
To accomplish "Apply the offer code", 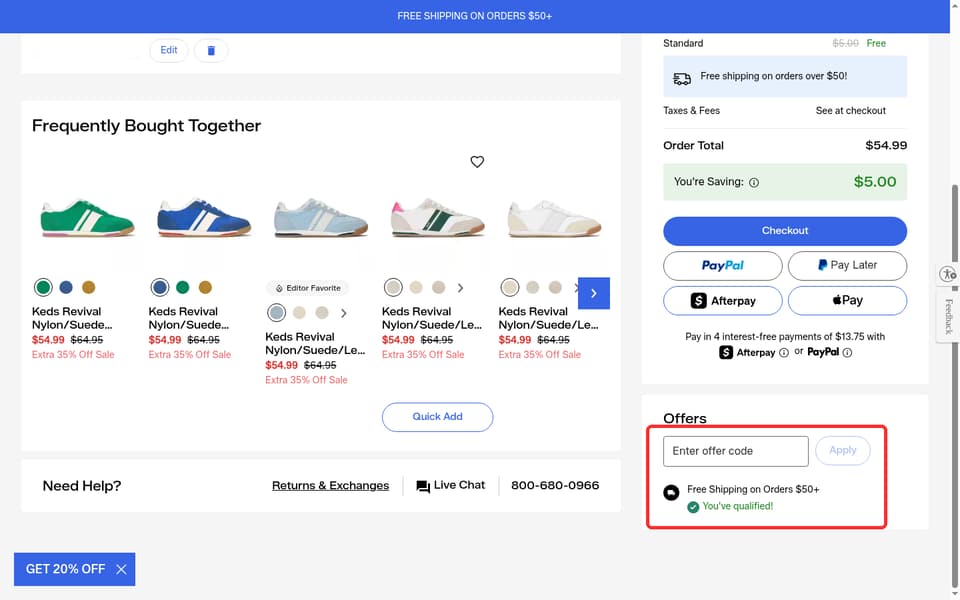I will [842, 451].
